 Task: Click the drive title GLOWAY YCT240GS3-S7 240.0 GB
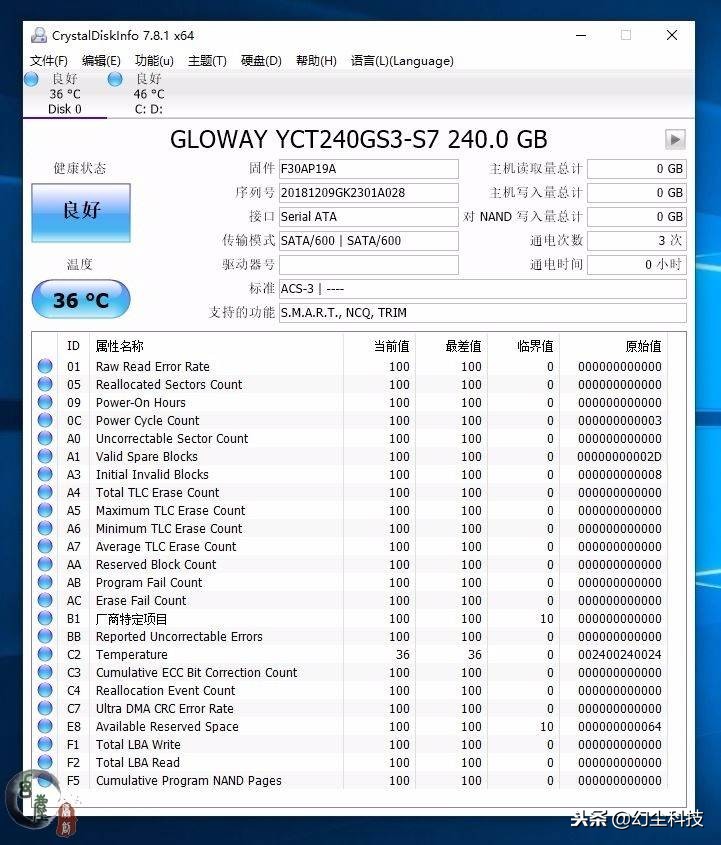point(358,139)
